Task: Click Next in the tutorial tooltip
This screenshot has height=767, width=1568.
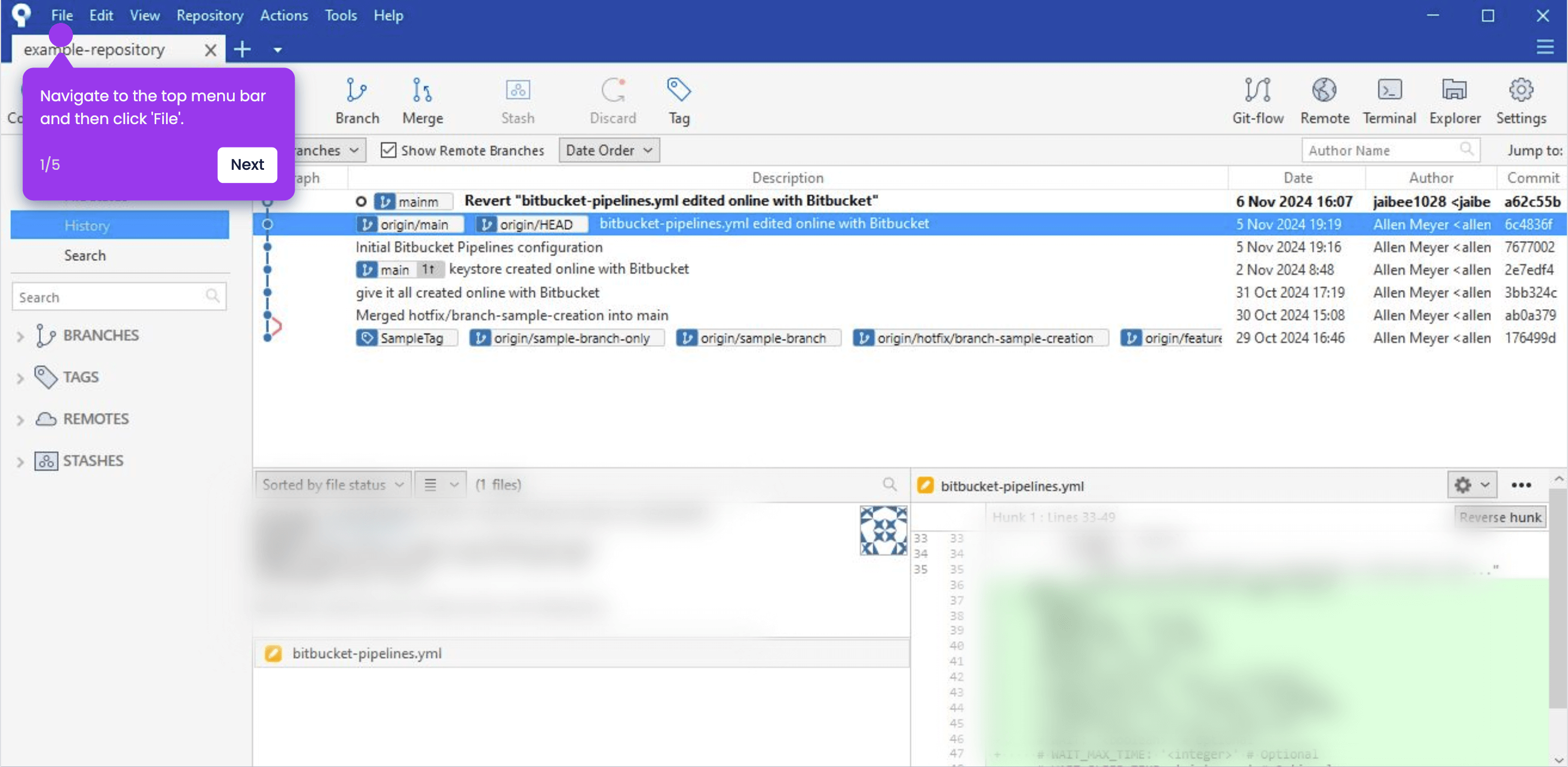Action: 247,164
